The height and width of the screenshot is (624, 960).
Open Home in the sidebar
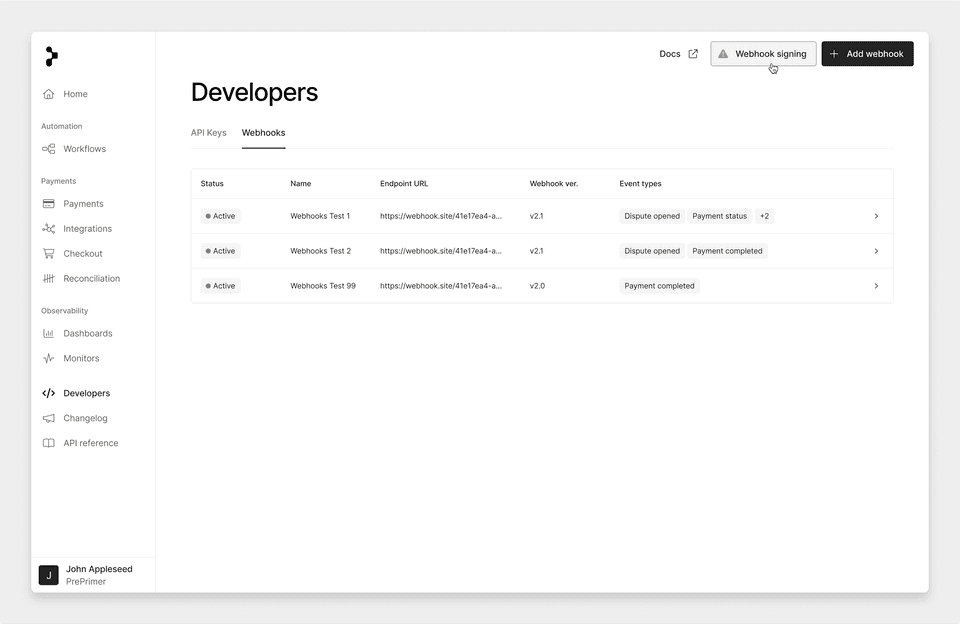click(75, 94)
